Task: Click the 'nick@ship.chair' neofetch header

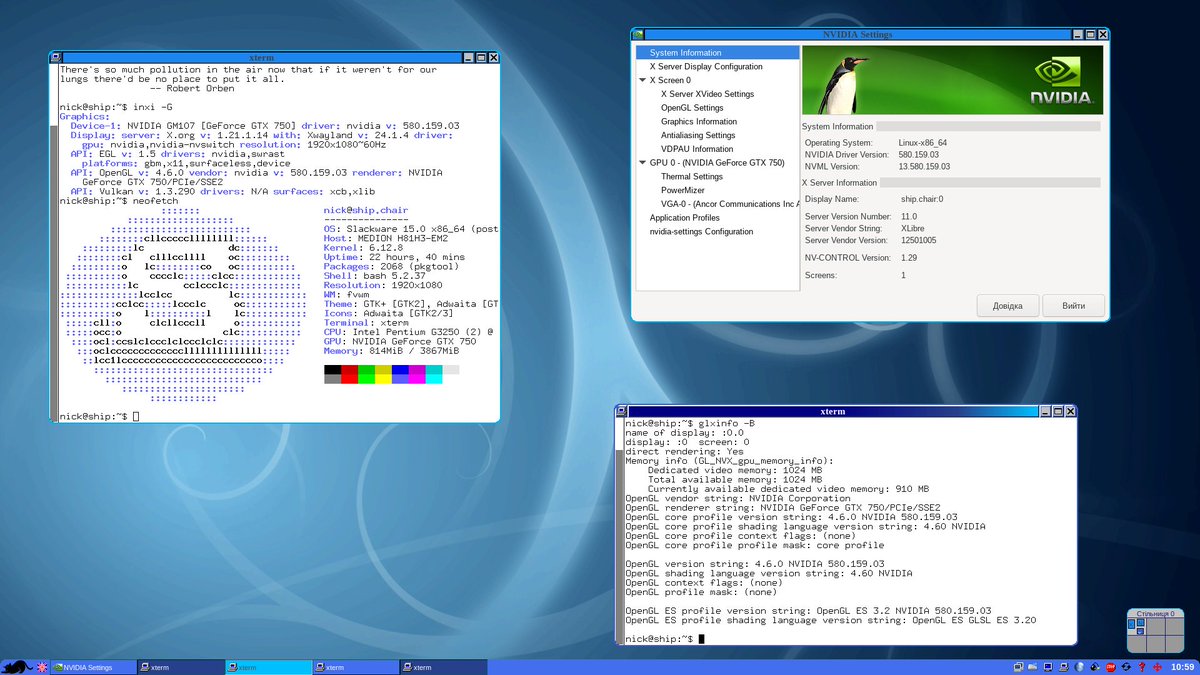Action: coord(366,211)
